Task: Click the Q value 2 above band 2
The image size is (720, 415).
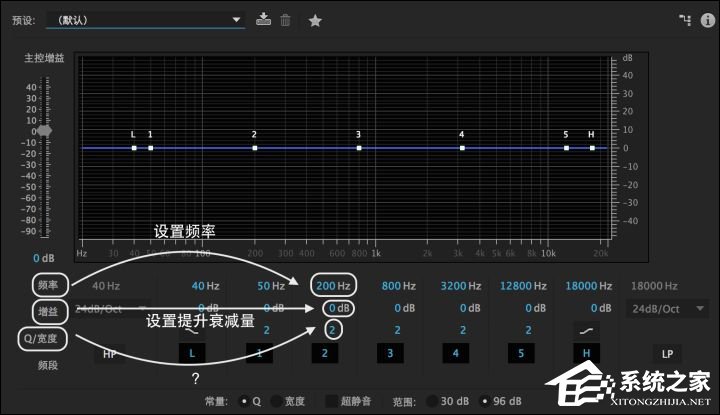Action: click(x=332, y=330)
